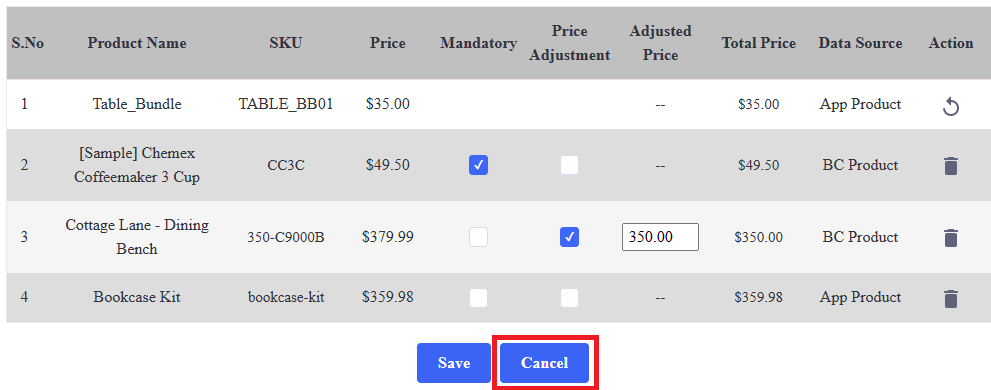
Task: Click the adjusted price field showing 350.00
Action: pyautogui.click(x=660, y=237)
